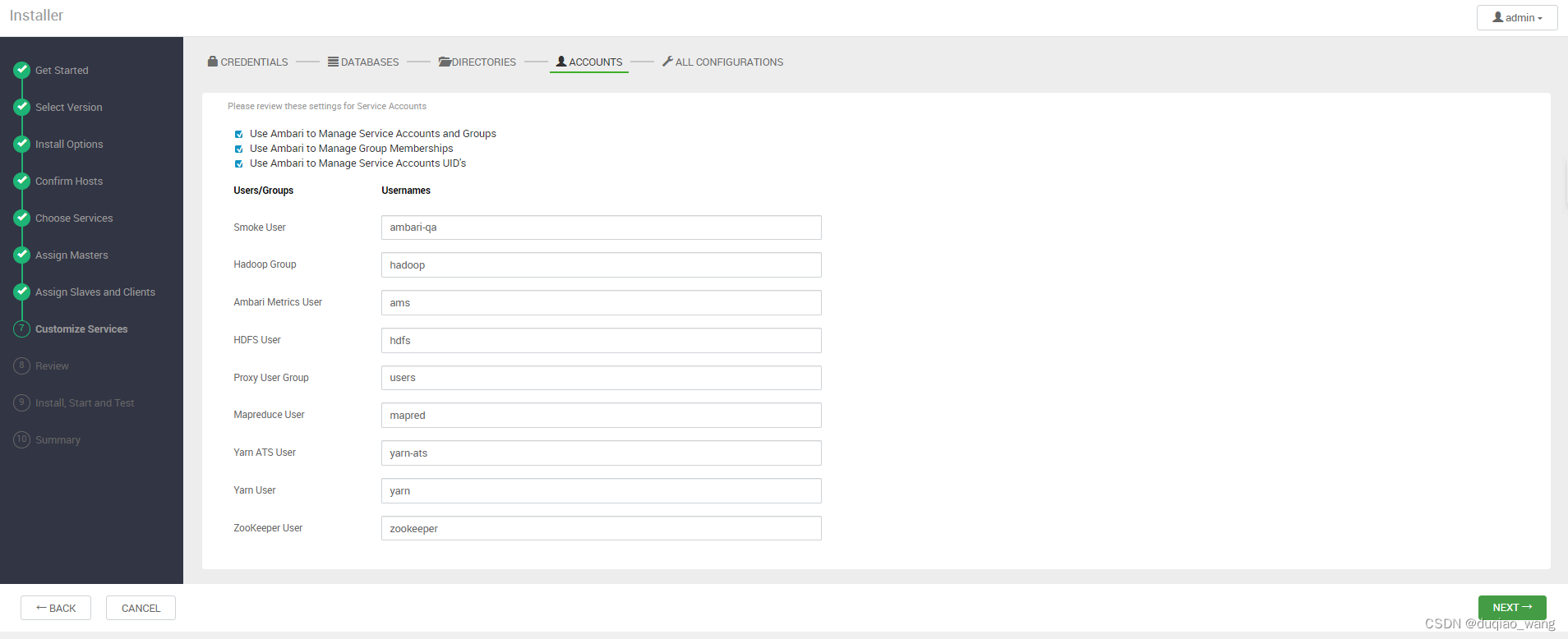Go to the Assign Masters step

click(x=71, y=255)
